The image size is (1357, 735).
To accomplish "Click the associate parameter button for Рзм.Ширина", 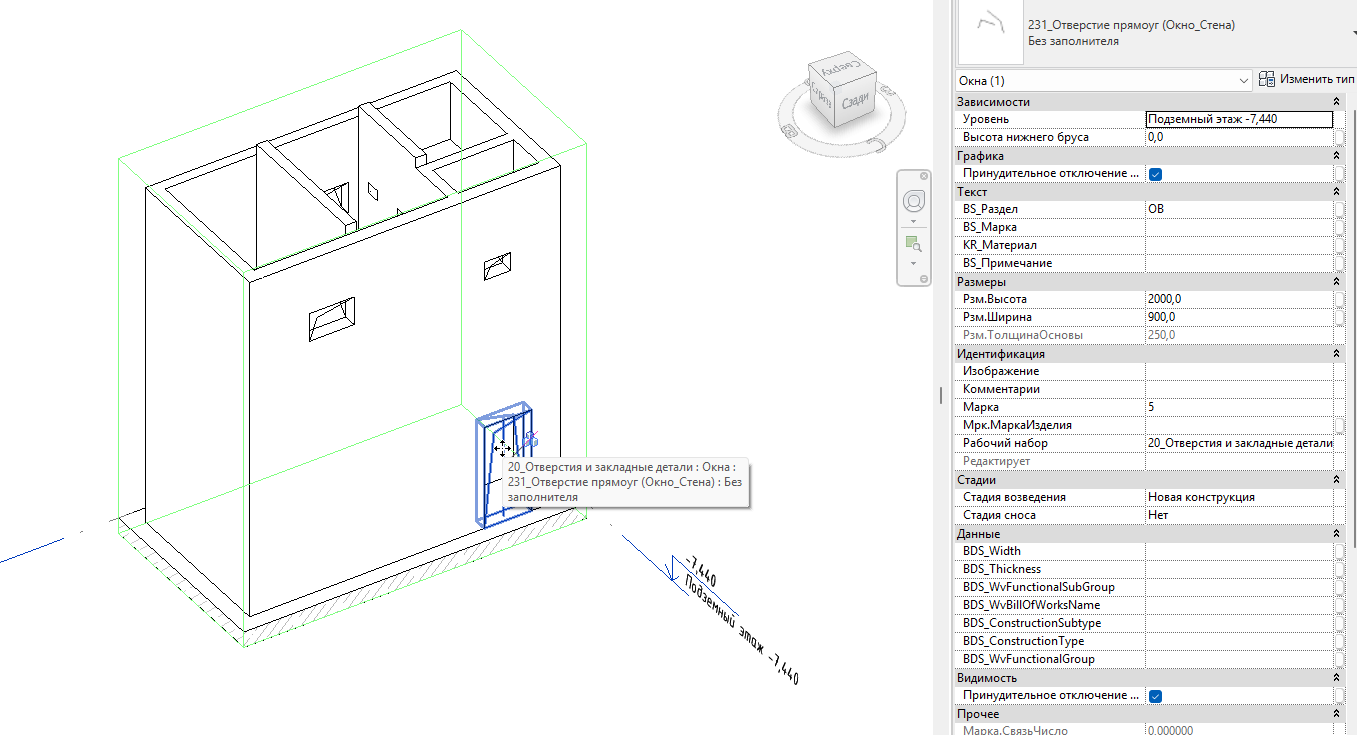I will (x=1338, y=317).
